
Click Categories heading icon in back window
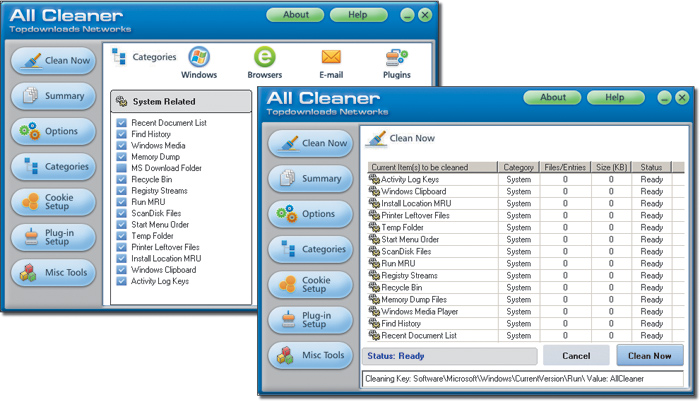(119, 57)
